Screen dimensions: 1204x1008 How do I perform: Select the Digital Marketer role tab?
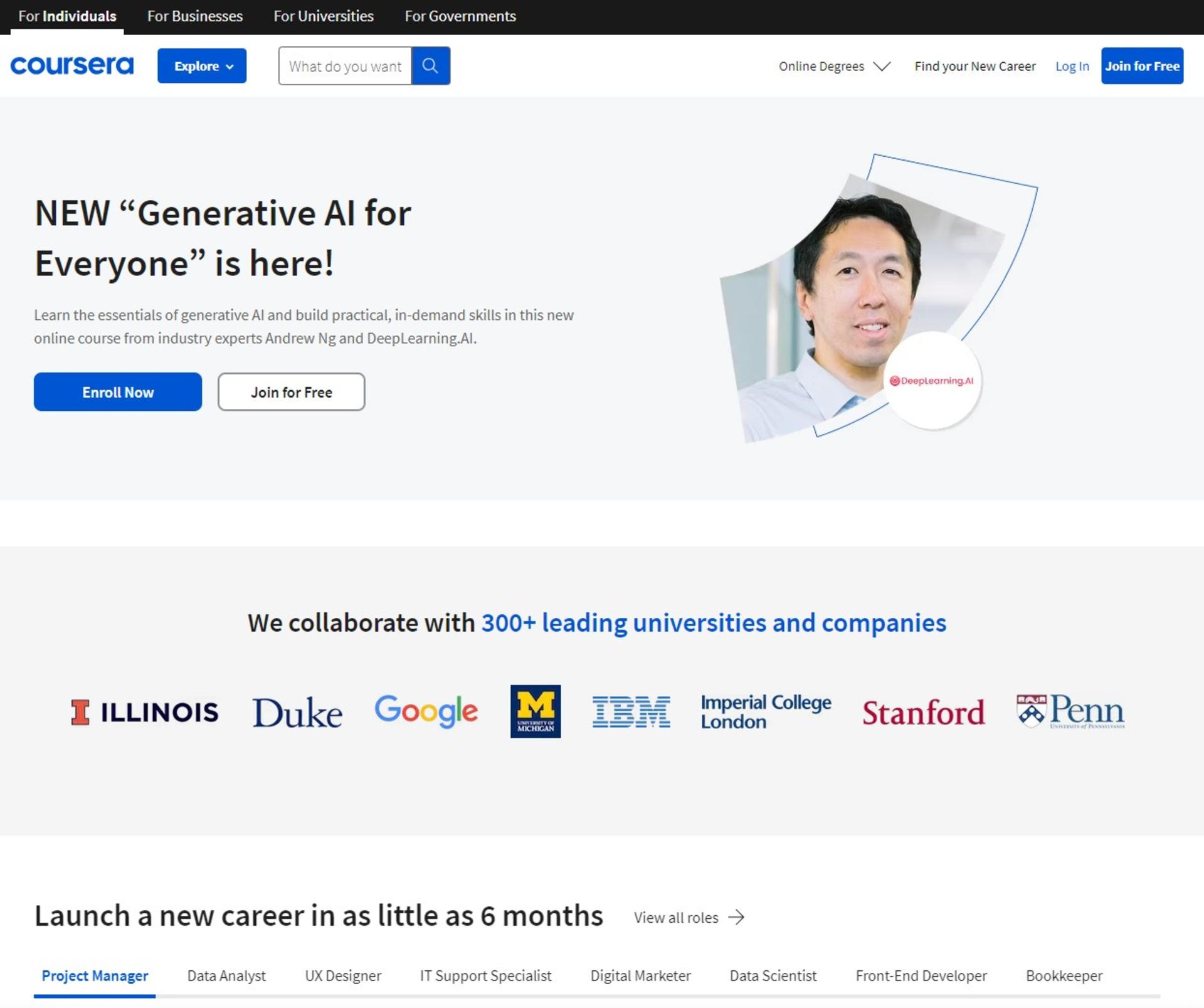click(641, 976)
